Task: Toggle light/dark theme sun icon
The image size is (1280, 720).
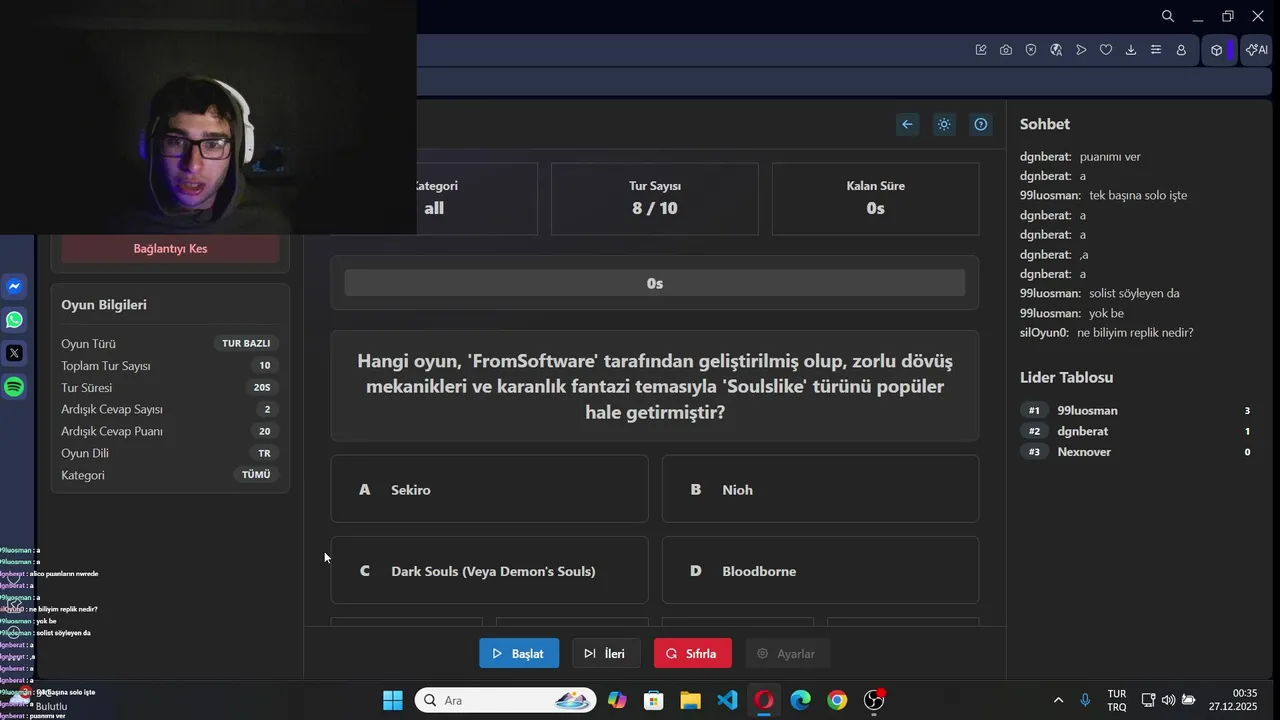Action: pos(944,124)
